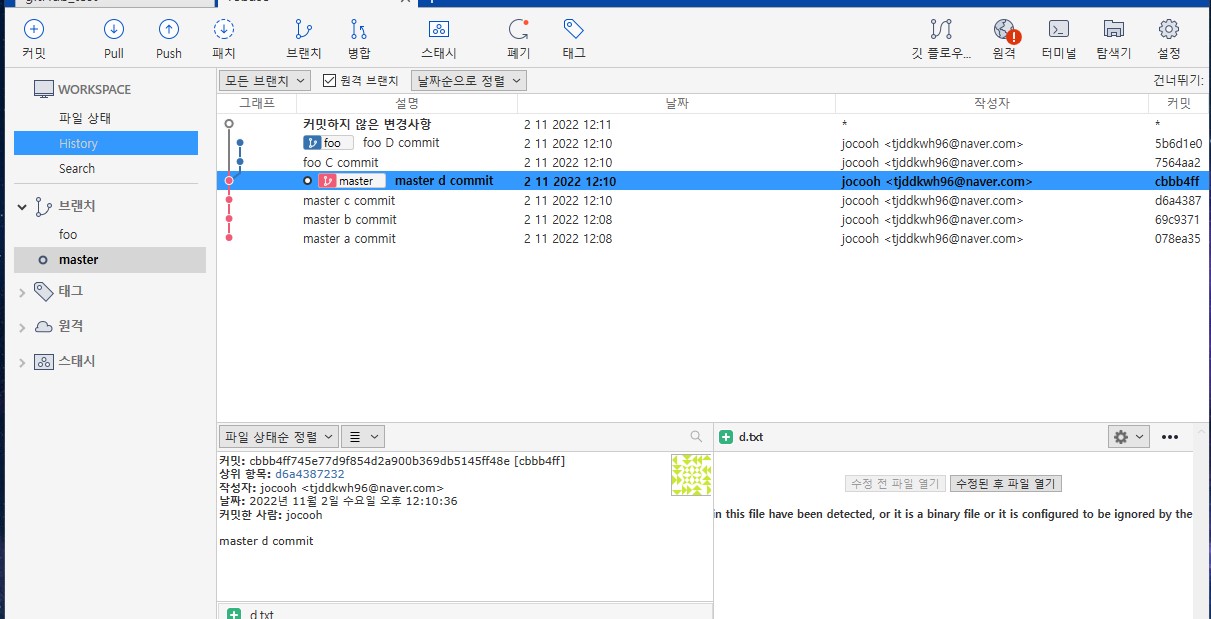Click the 그래프 column header
Screen dimensions: 1211x619
(256, 103)
